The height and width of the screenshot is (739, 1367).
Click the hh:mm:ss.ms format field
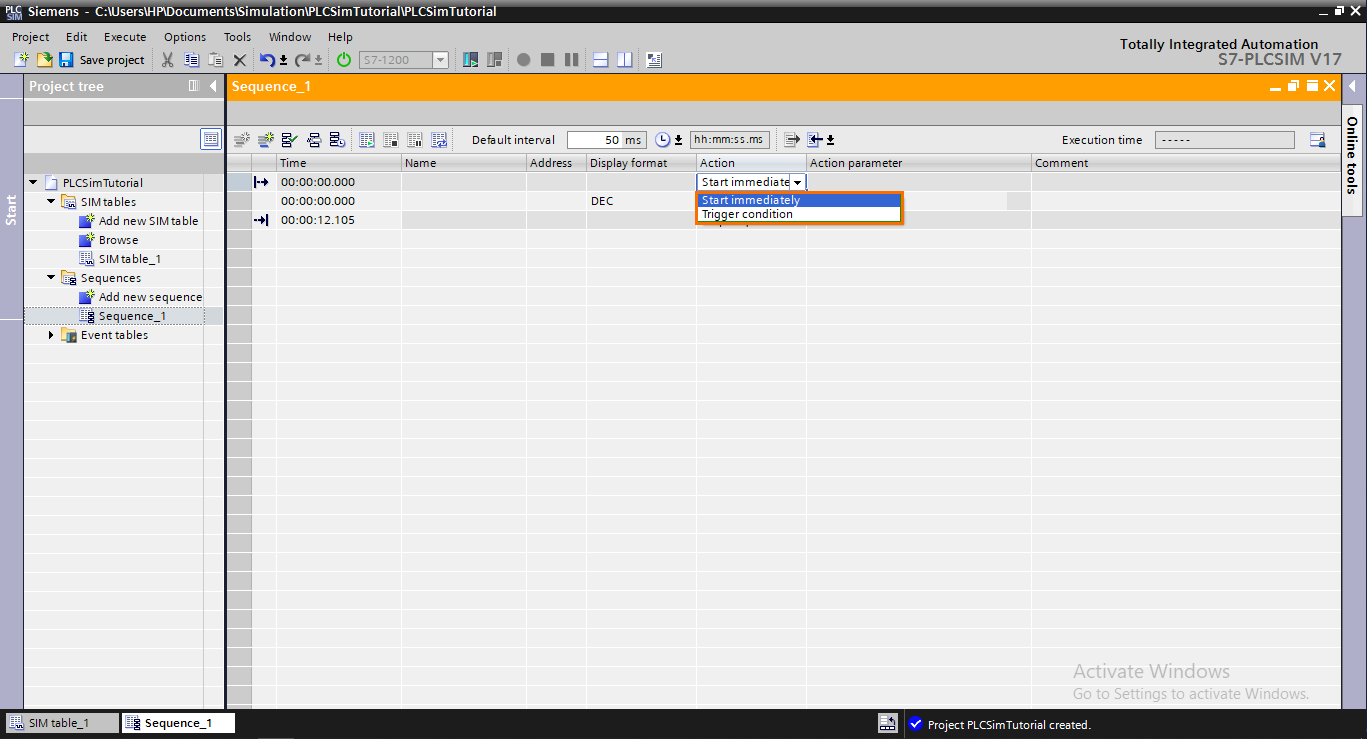coord(730,140)
